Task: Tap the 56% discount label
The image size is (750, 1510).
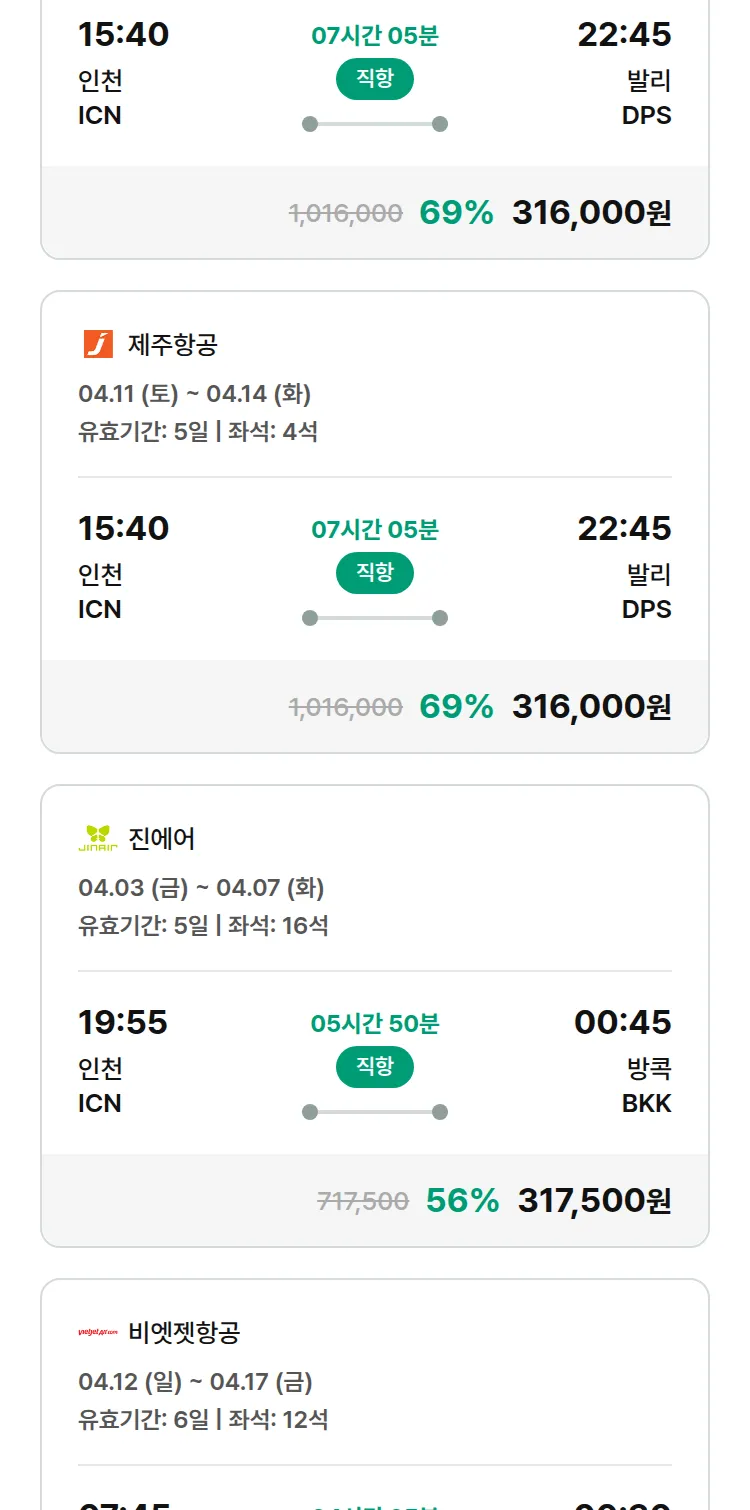Action: [462, 1200]
